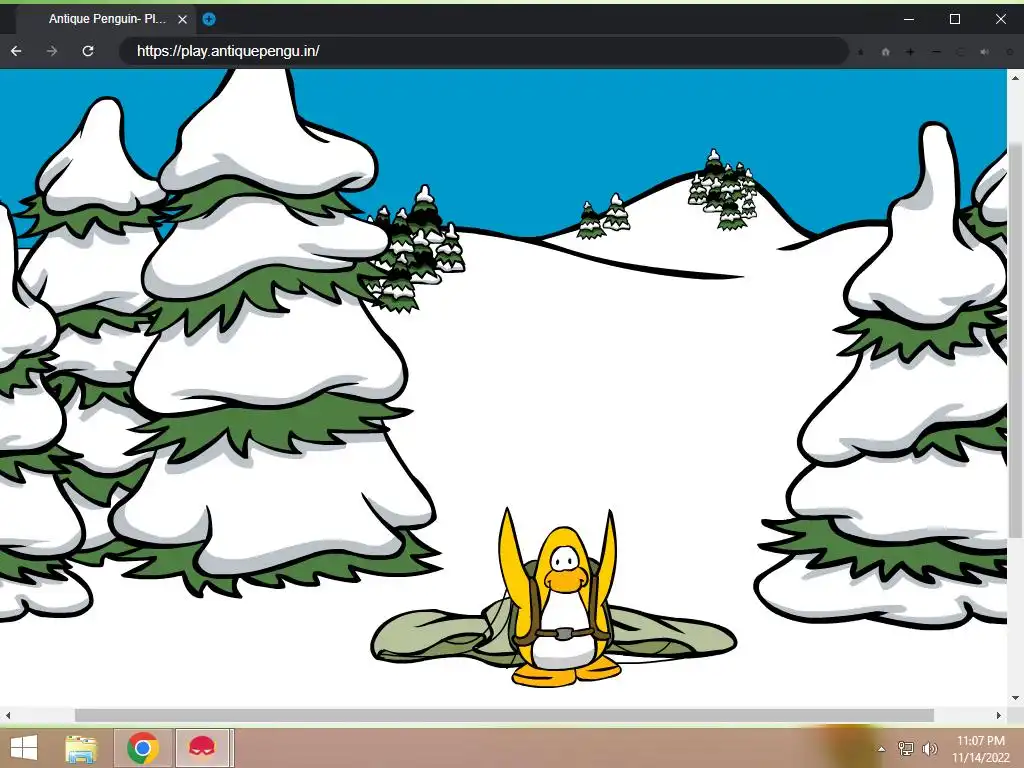Click the horizontal scrollbar right arrow
1024x768 pixels.
[x=999, y=715]
